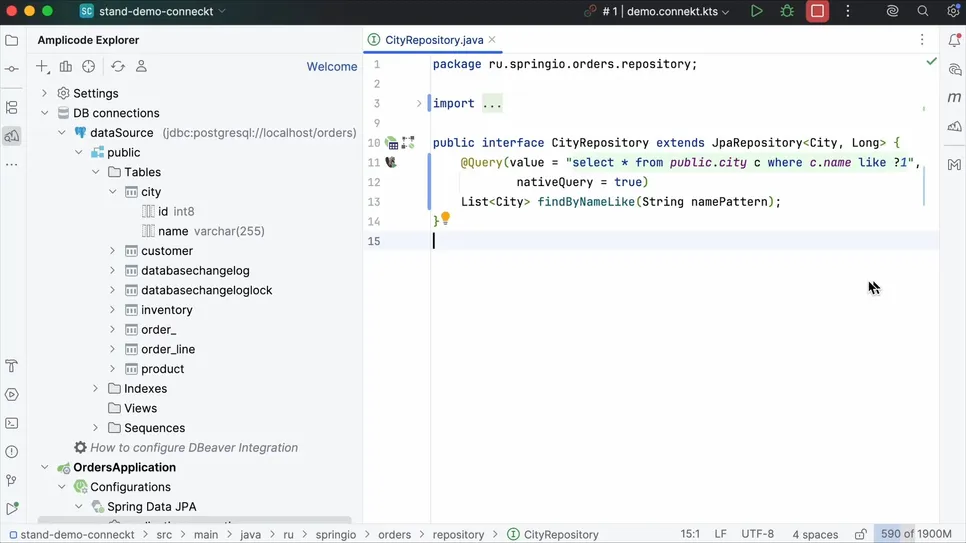Open the Amplicode Explorer sidebar icon
966x543 pixels.
point(12,136)
